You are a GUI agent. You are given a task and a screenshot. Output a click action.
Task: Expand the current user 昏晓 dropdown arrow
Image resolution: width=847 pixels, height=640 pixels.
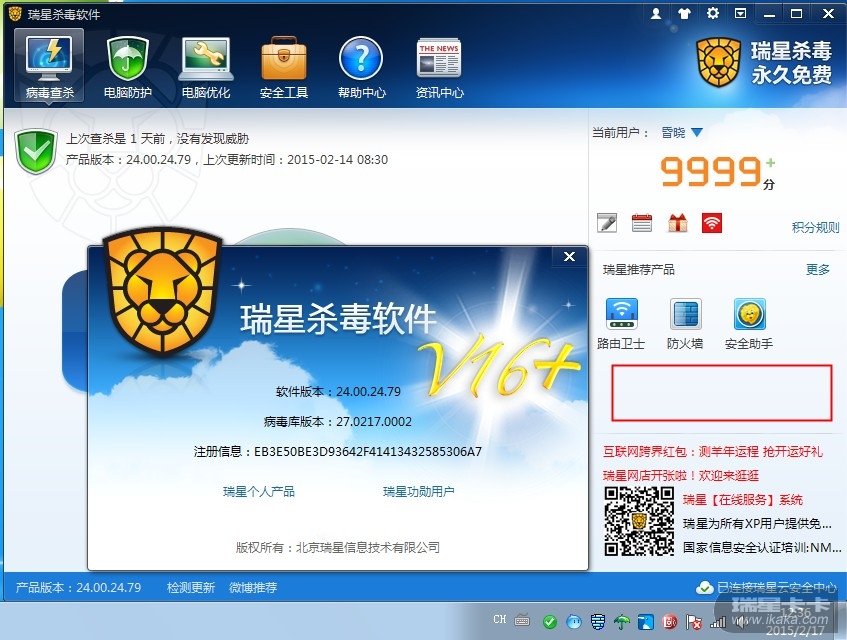tap(697, 132)
